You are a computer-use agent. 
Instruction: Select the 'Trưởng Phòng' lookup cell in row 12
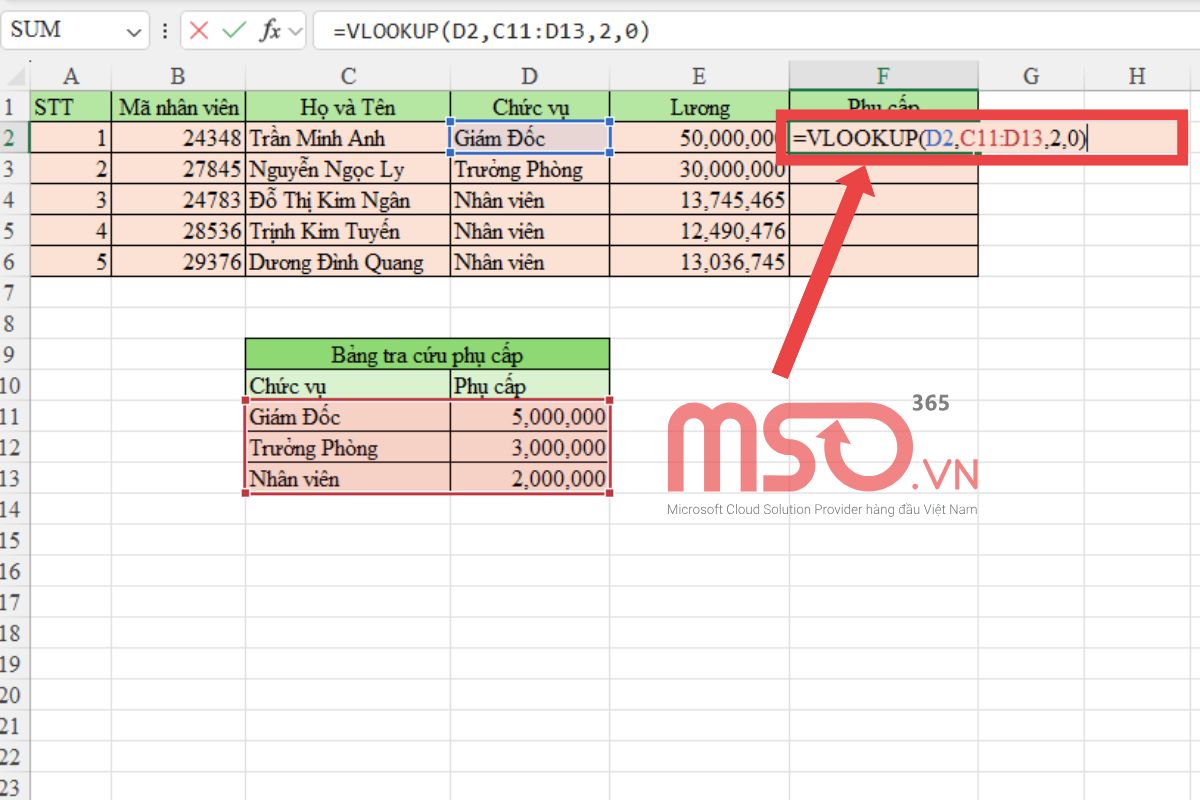click(x=348, y=448)
